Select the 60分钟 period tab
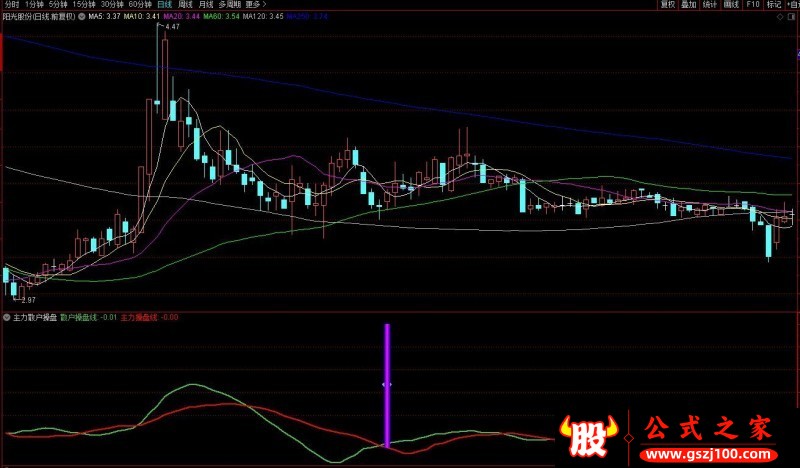The width and height of the screenshot is (800, 468). tap(140, 4)
